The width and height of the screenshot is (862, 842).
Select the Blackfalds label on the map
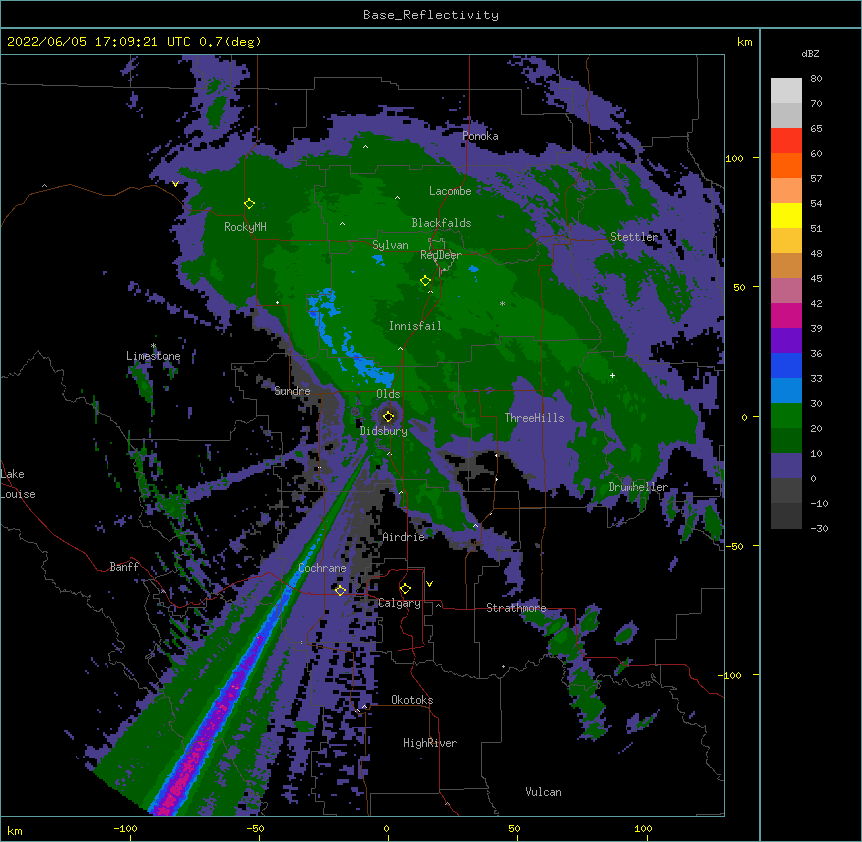point(441,223)
